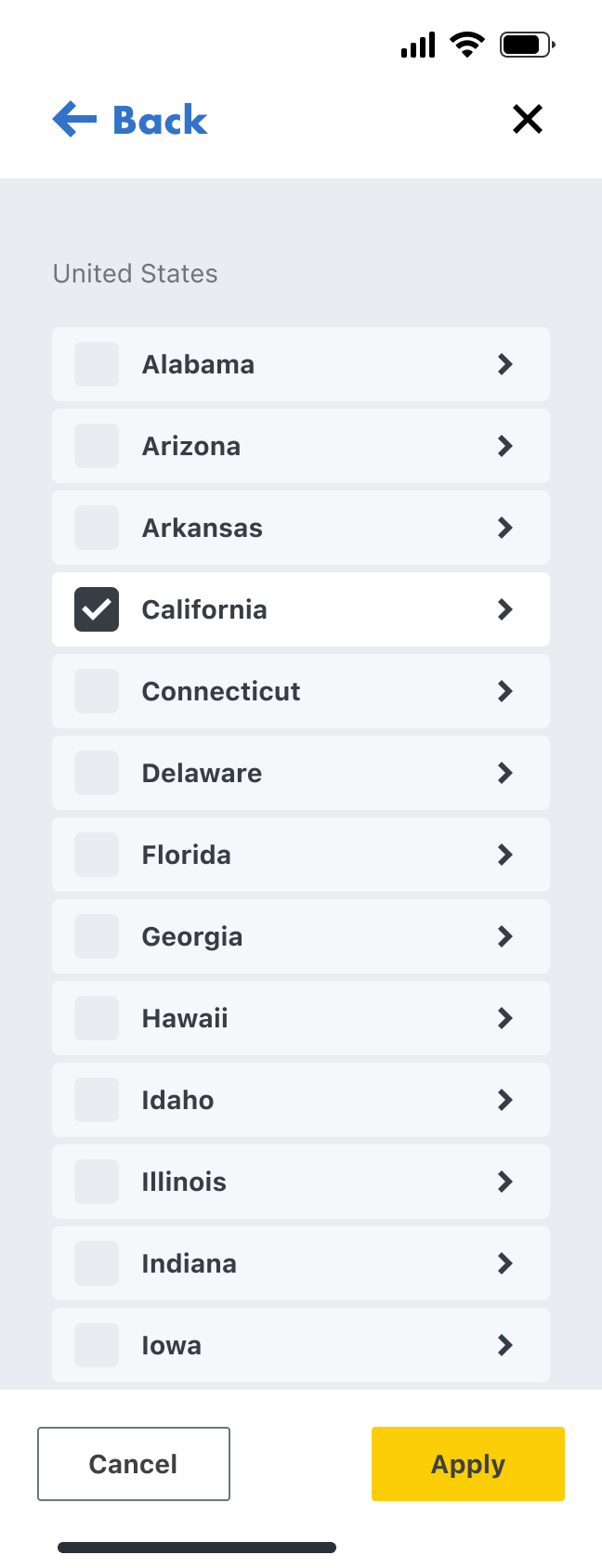The height and width of the screenshot is (1568, 602).
Task: Expand the Hawaii chevron arrow
Action: (x=505, y=1018)
